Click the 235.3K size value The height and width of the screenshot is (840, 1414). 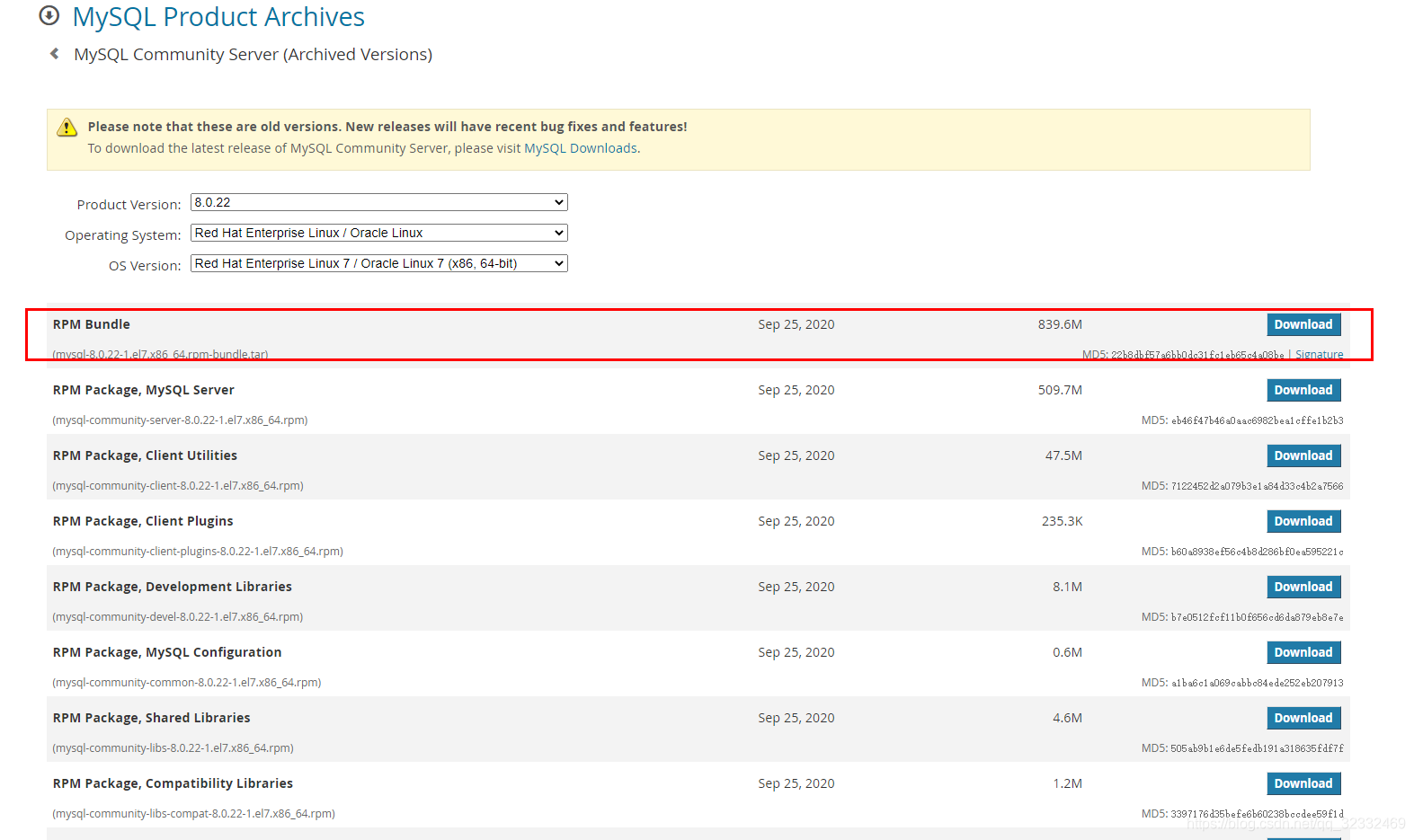pos(1063,521)
